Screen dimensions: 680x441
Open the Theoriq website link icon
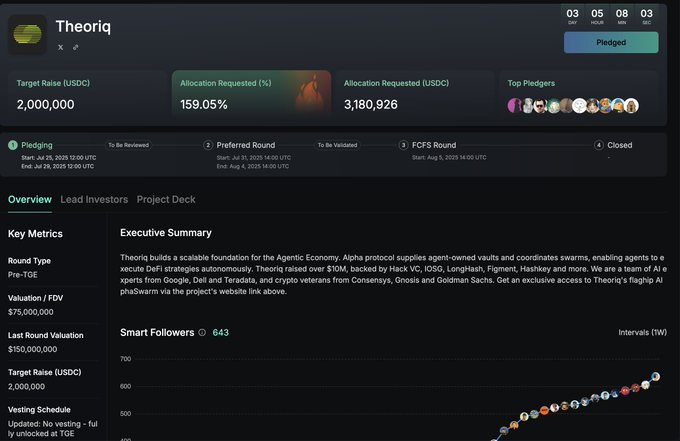click(x=75, y=47)
